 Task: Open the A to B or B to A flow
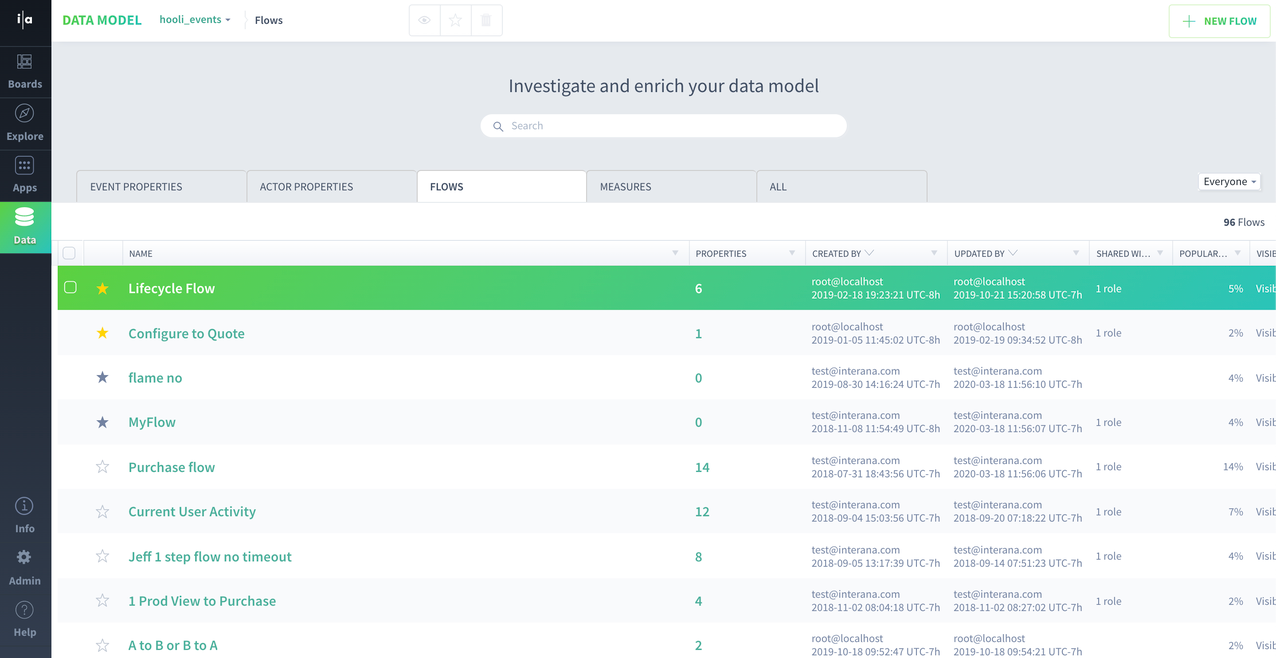173,645
